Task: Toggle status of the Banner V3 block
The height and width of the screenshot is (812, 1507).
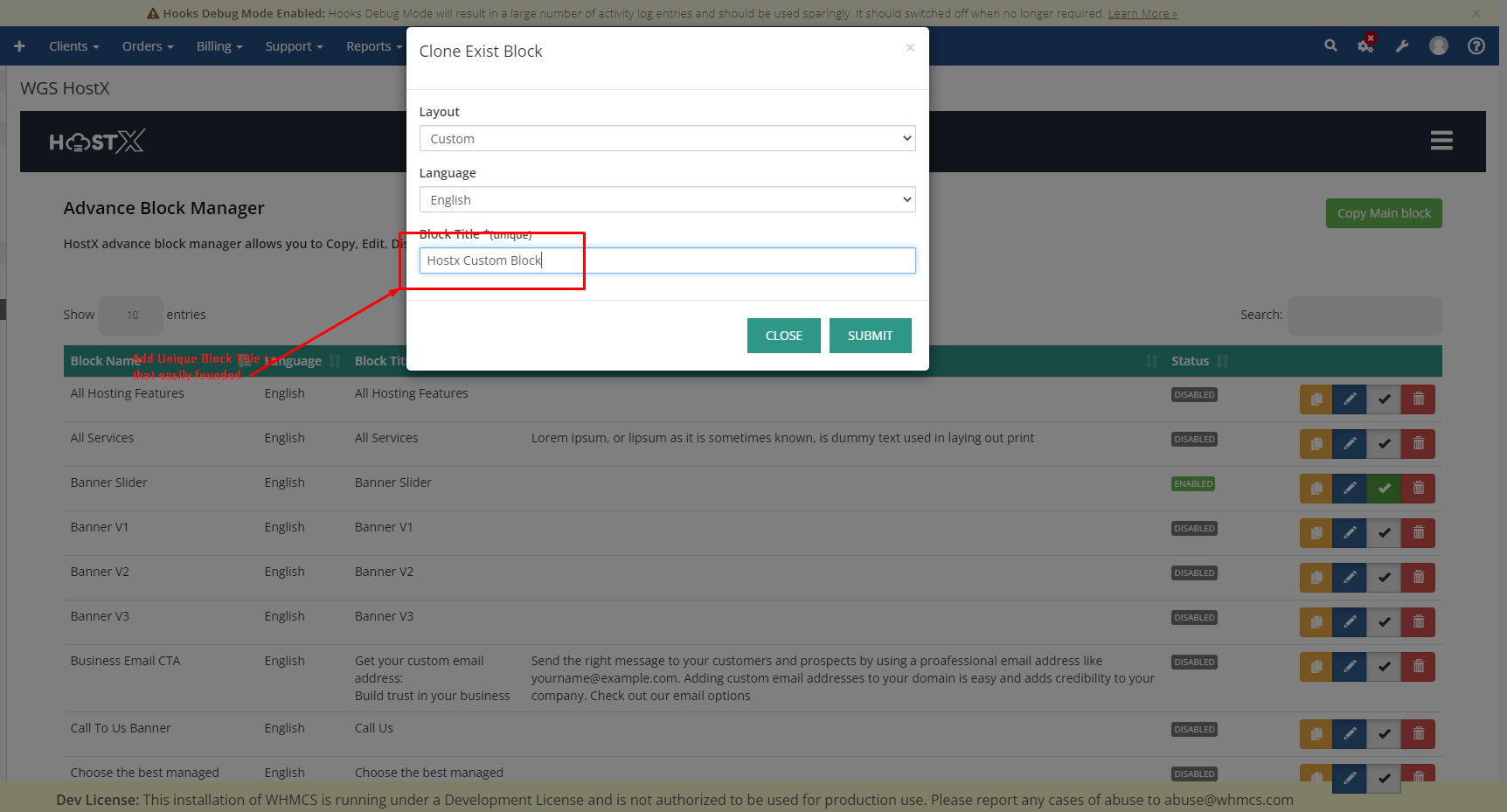Action: [1384, 622]
